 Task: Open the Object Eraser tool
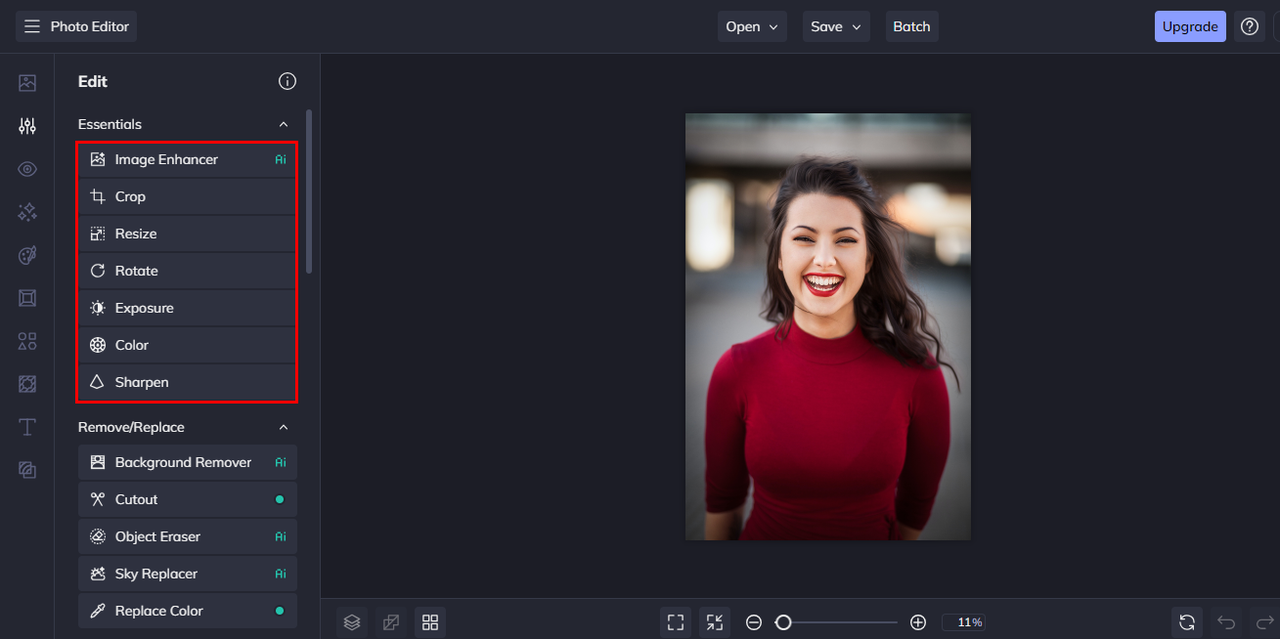[187, 537]
